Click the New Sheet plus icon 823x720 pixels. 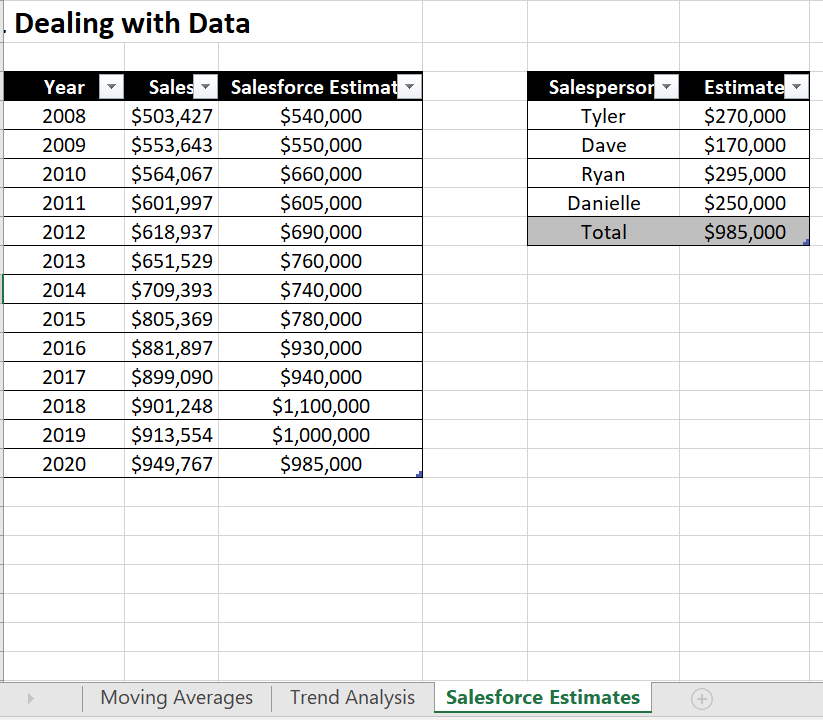pos(702,698)
